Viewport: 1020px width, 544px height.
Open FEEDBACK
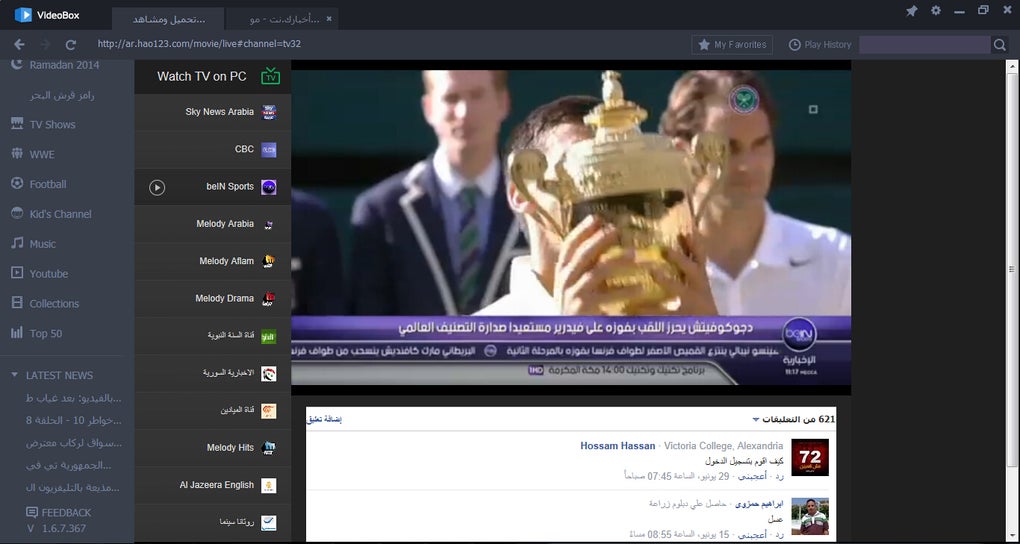pyautogui.click(x=59, y=513)
